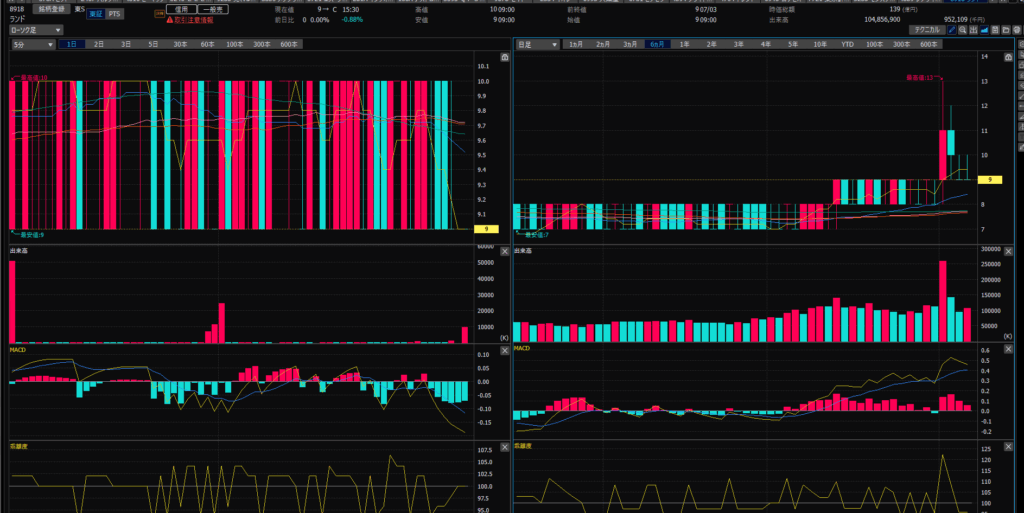
Task: Select 600本 on the 日足 chart
Action: click(929, 44)
